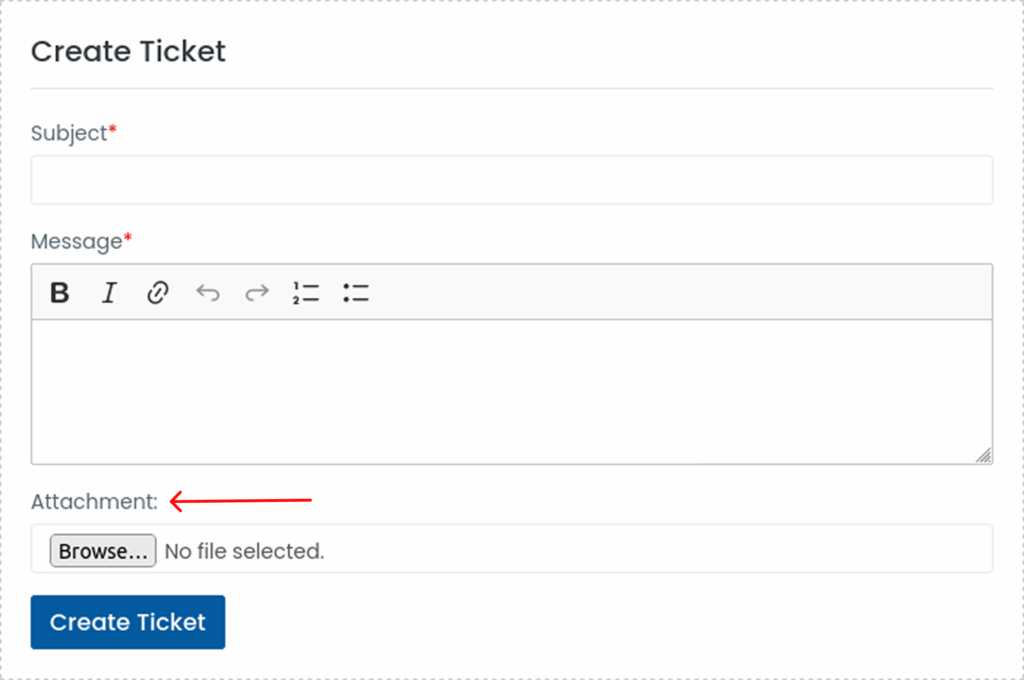This screenshot has width=1024, height=680.
Task: Click the red asterisk next to Message
Action: coord(128,239)
